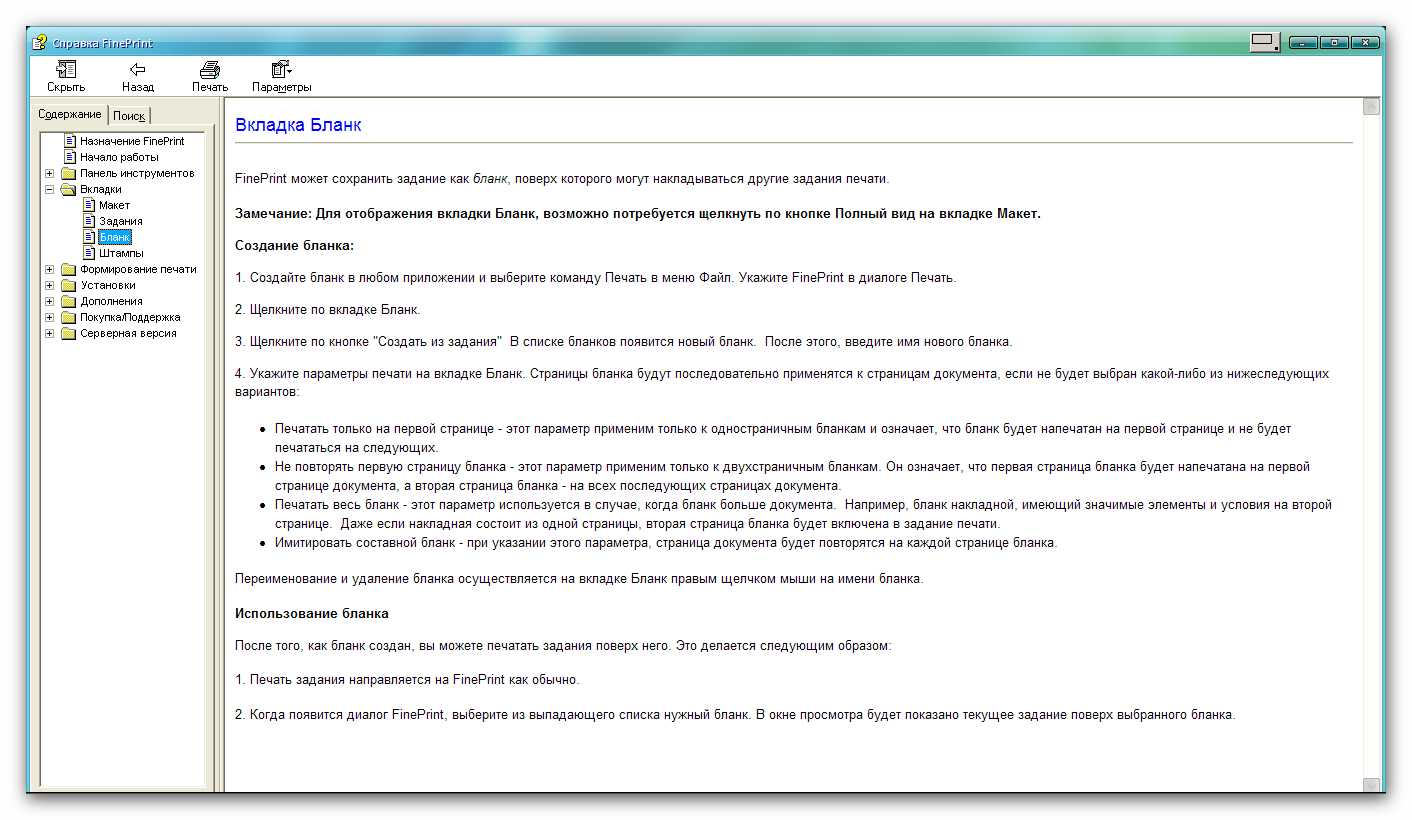Image resolution: width=1412 pixels, height=820 pixels.
Task: Expand the Панель инструментов tree node
Action: [x=50, y=173]
